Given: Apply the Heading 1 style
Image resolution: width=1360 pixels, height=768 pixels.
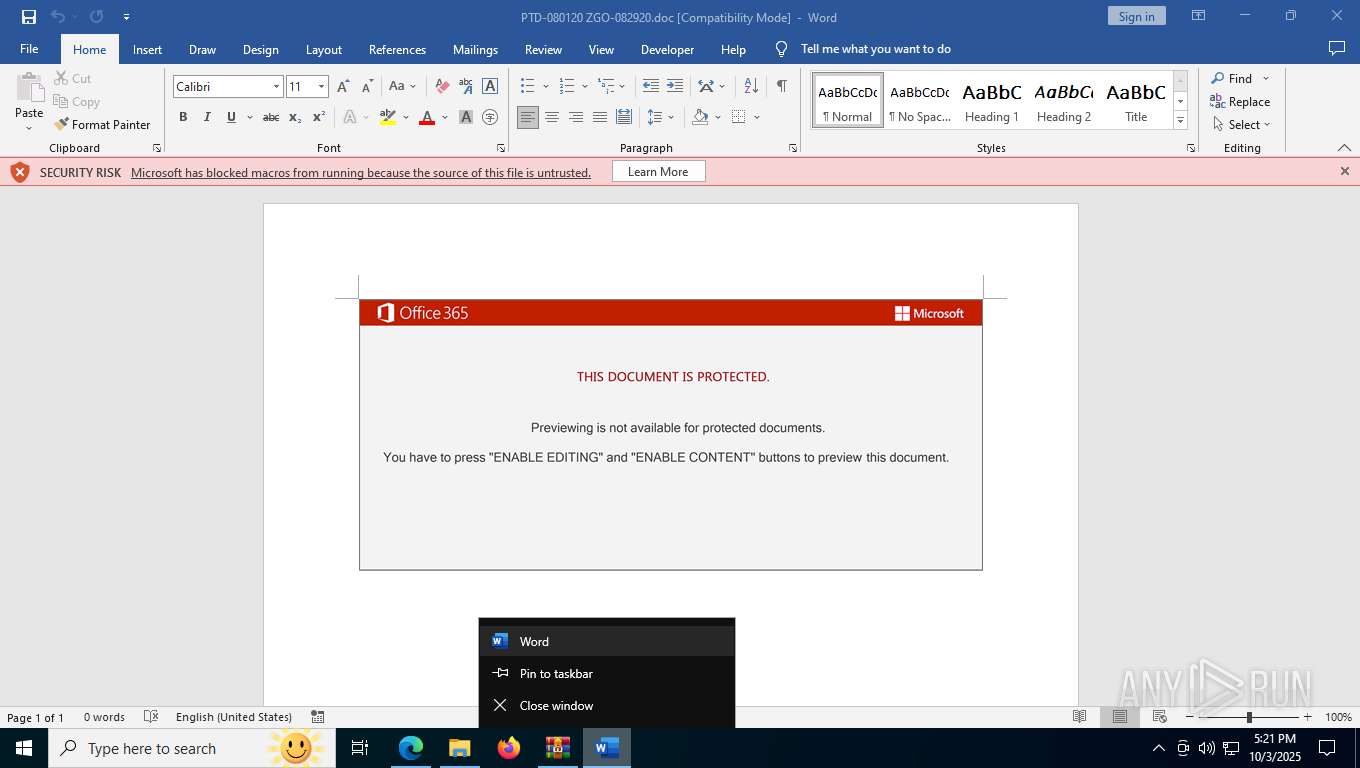Looking at the screenshot, I should tap(992, 101).
